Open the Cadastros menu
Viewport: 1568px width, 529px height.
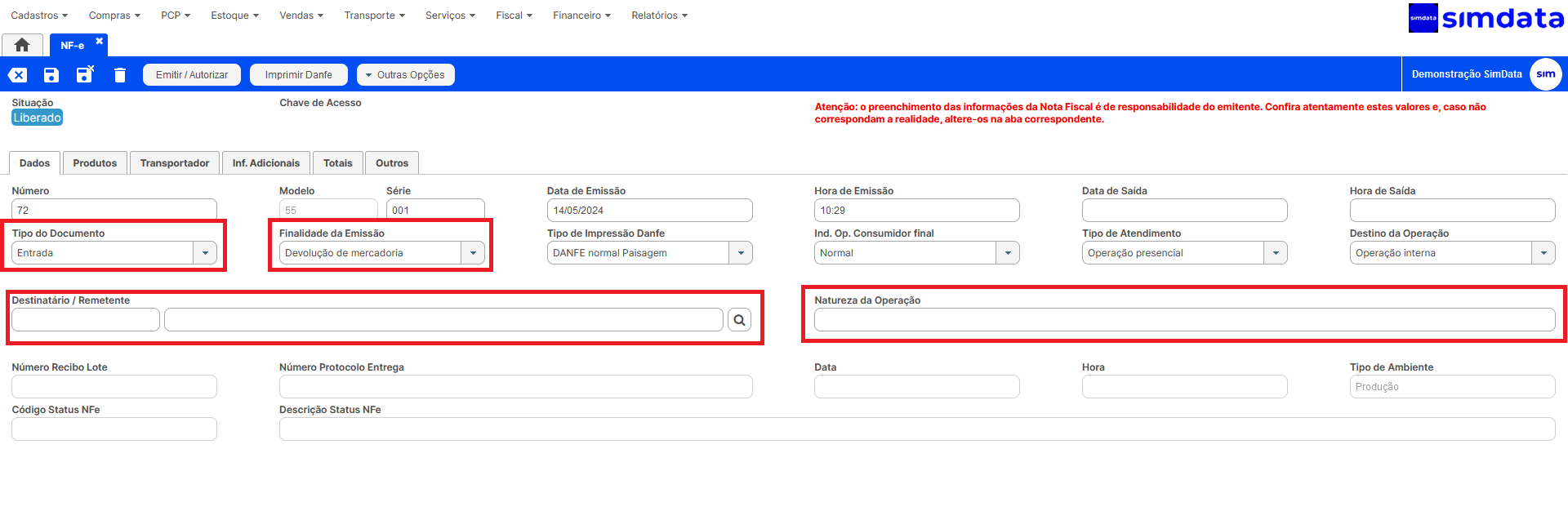39,16
